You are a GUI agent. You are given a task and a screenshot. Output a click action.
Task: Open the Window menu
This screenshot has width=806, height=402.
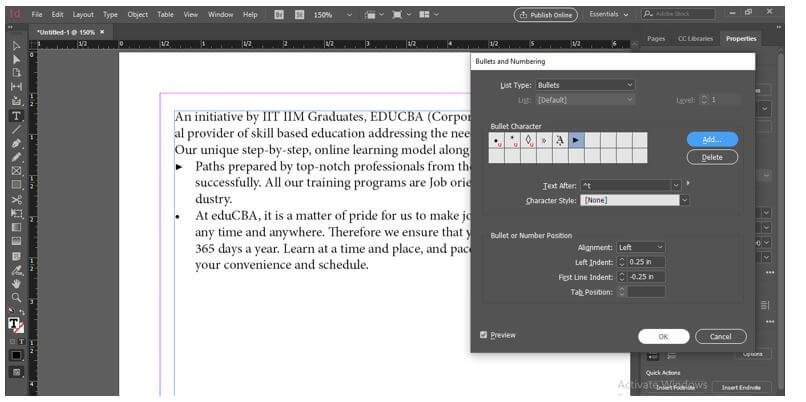click(221, 15)
